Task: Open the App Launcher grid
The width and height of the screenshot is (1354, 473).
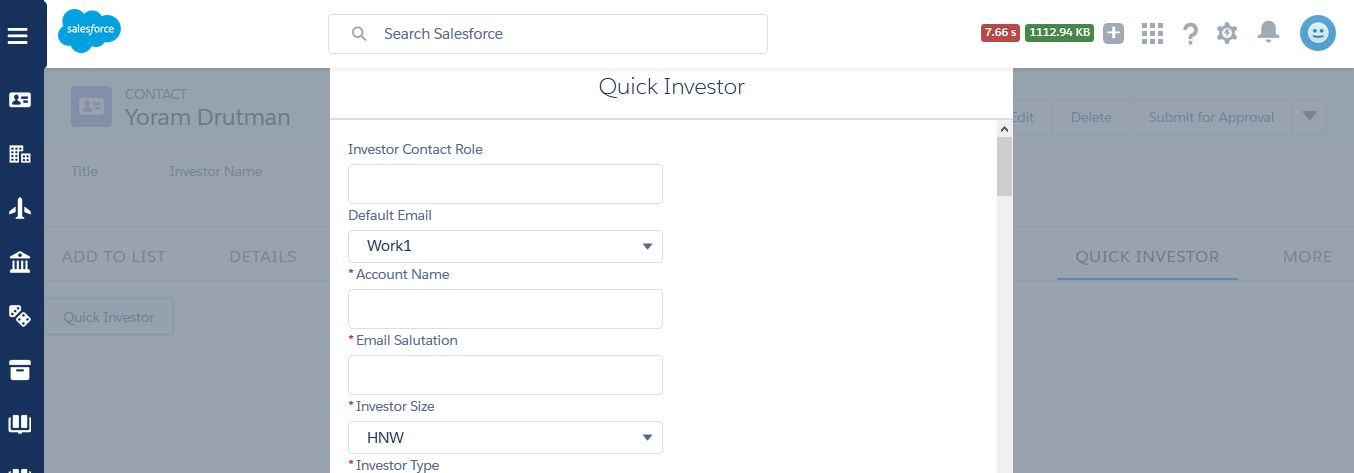Action: pyautogui.click(x=1152, y=34)
